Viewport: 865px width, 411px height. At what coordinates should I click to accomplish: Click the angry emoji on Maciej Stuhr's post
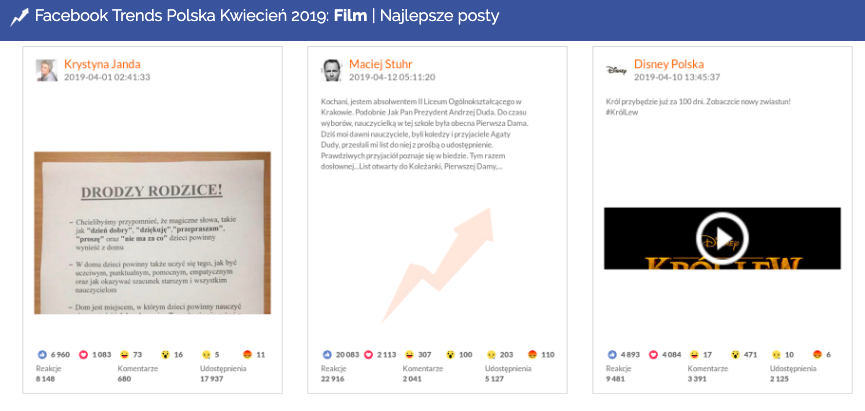532,354
